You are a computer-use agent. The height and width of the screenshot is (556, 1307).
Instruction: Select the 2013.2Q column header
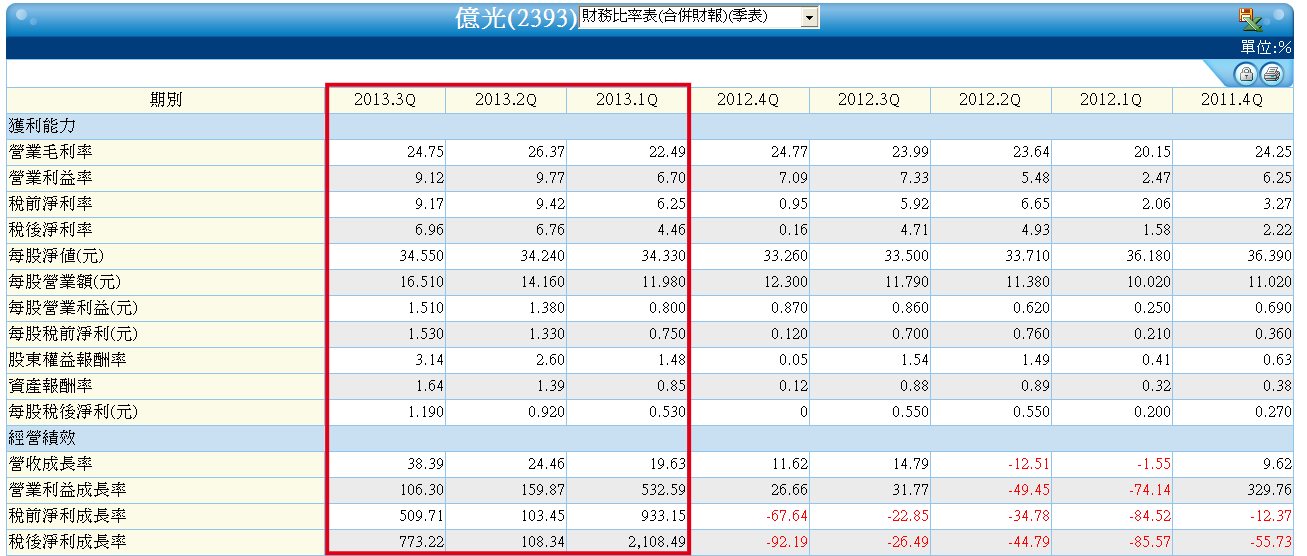click(x=506, y=100)
